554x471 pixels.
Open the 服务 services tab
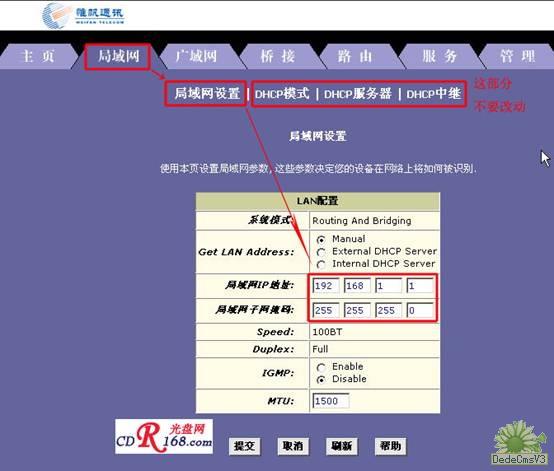click(x=439, y=56)
